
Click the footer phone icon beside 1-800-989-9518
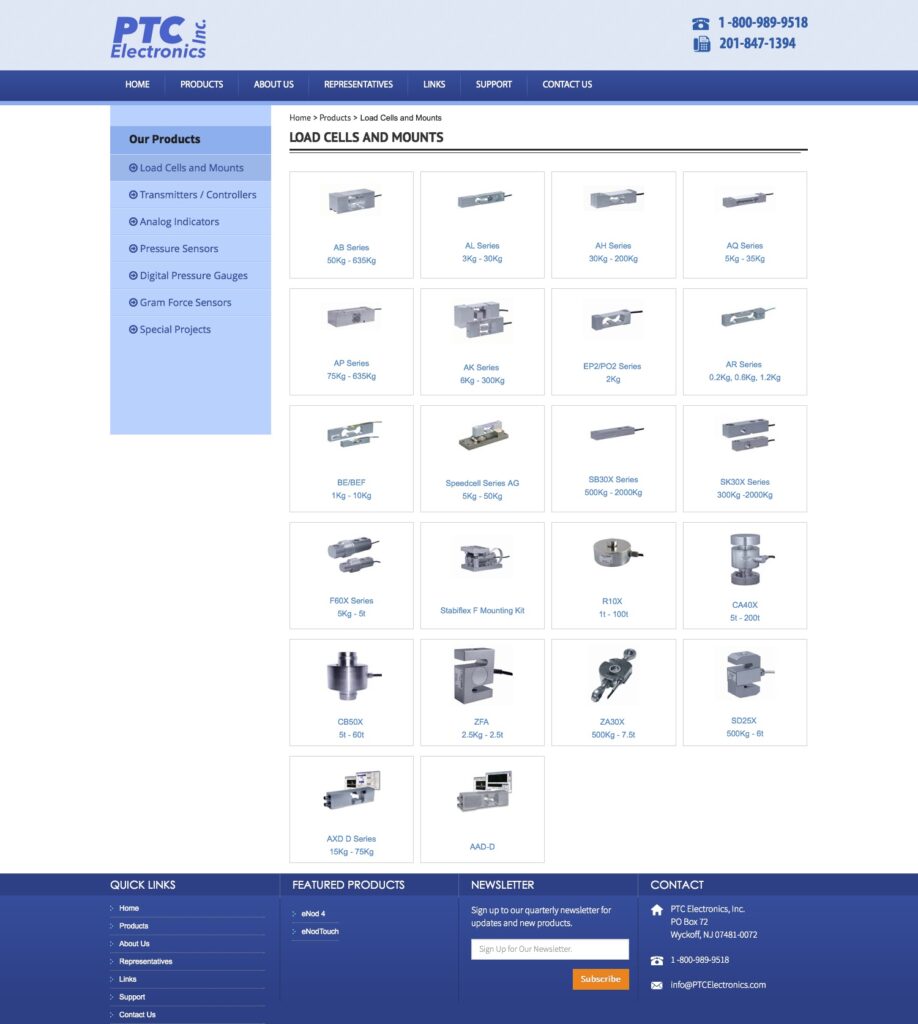[x=657, y=960]
